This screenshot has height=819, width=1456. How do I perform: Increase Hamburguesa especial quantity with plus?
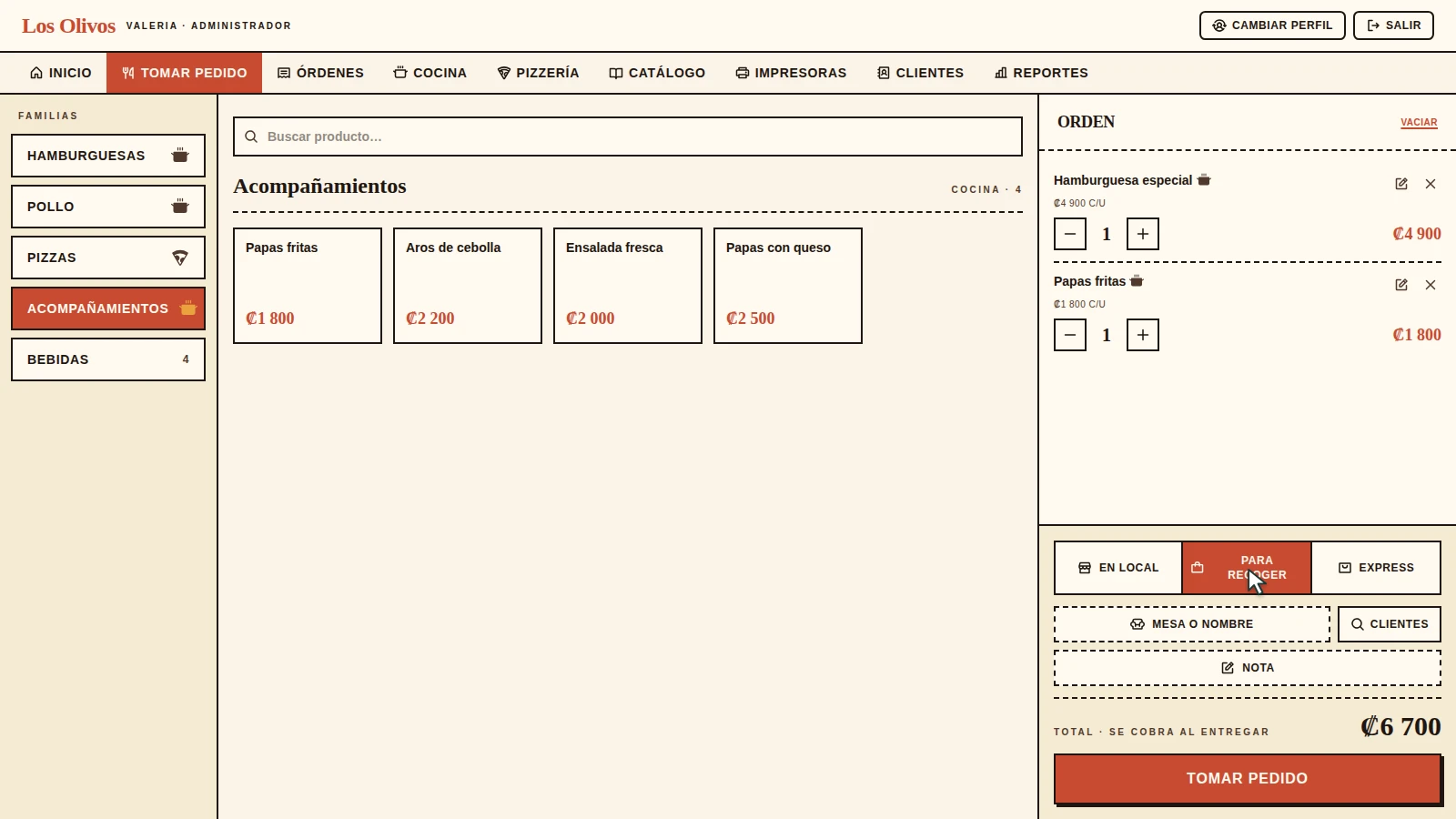1143,234
